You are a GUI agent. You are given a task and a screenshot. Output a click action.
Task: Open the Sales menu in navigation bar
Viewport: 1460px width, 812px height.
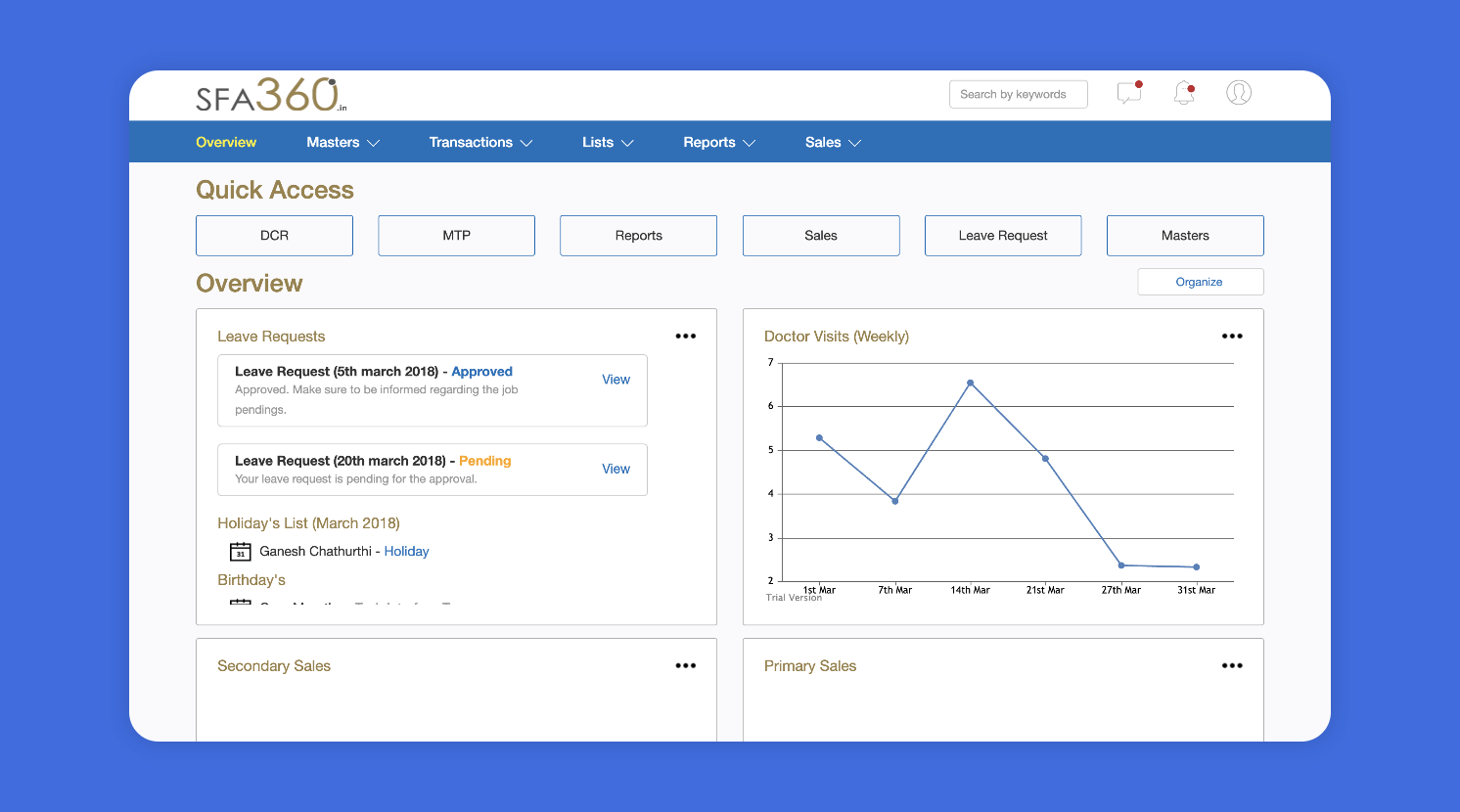click(833, 142)
